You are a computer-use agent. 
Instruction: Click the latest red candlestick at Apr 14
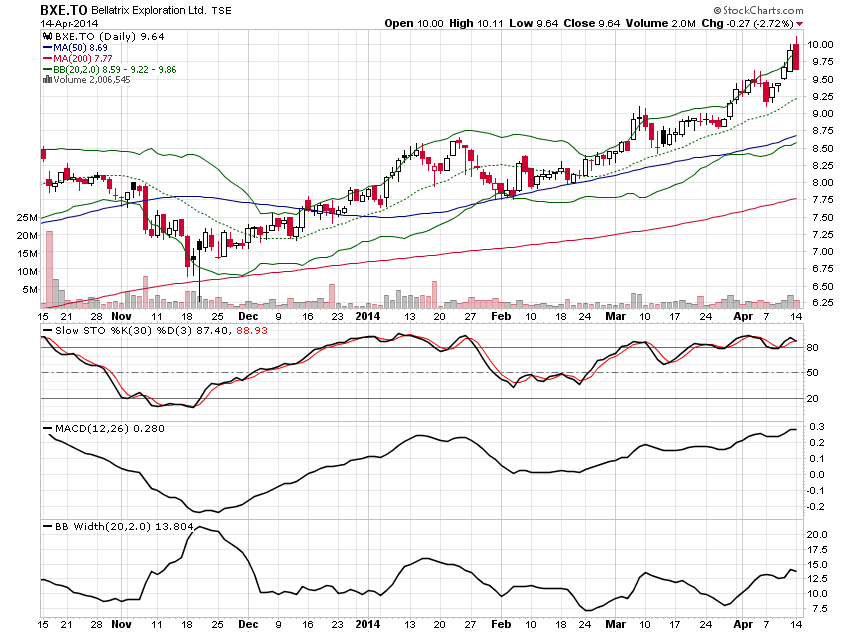pyautogui.click(x=796, y=53)
